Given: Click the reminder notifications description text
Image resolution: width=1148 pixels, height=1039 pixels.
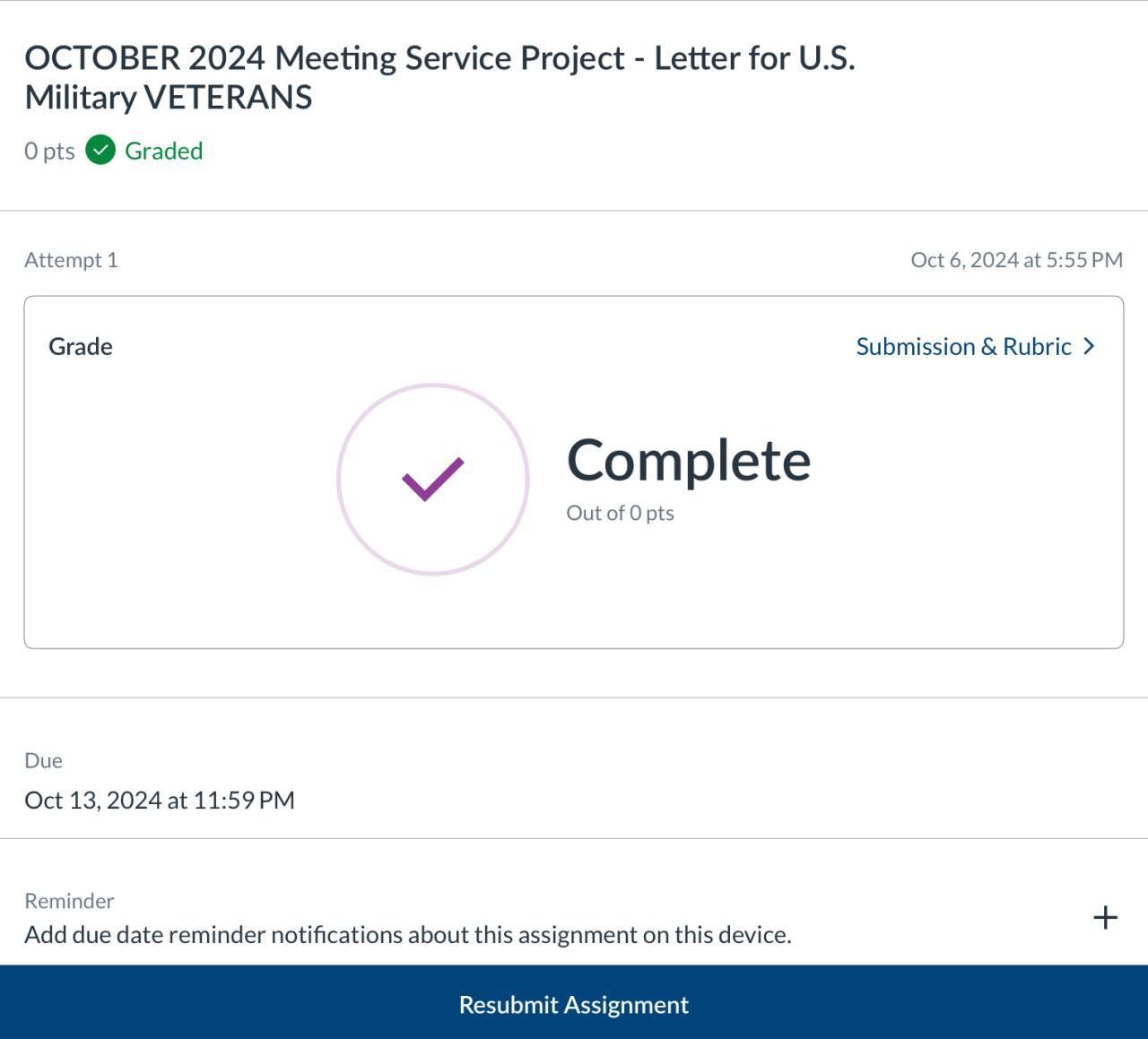Looking at the screenshot, I should [x=407, y=935].
